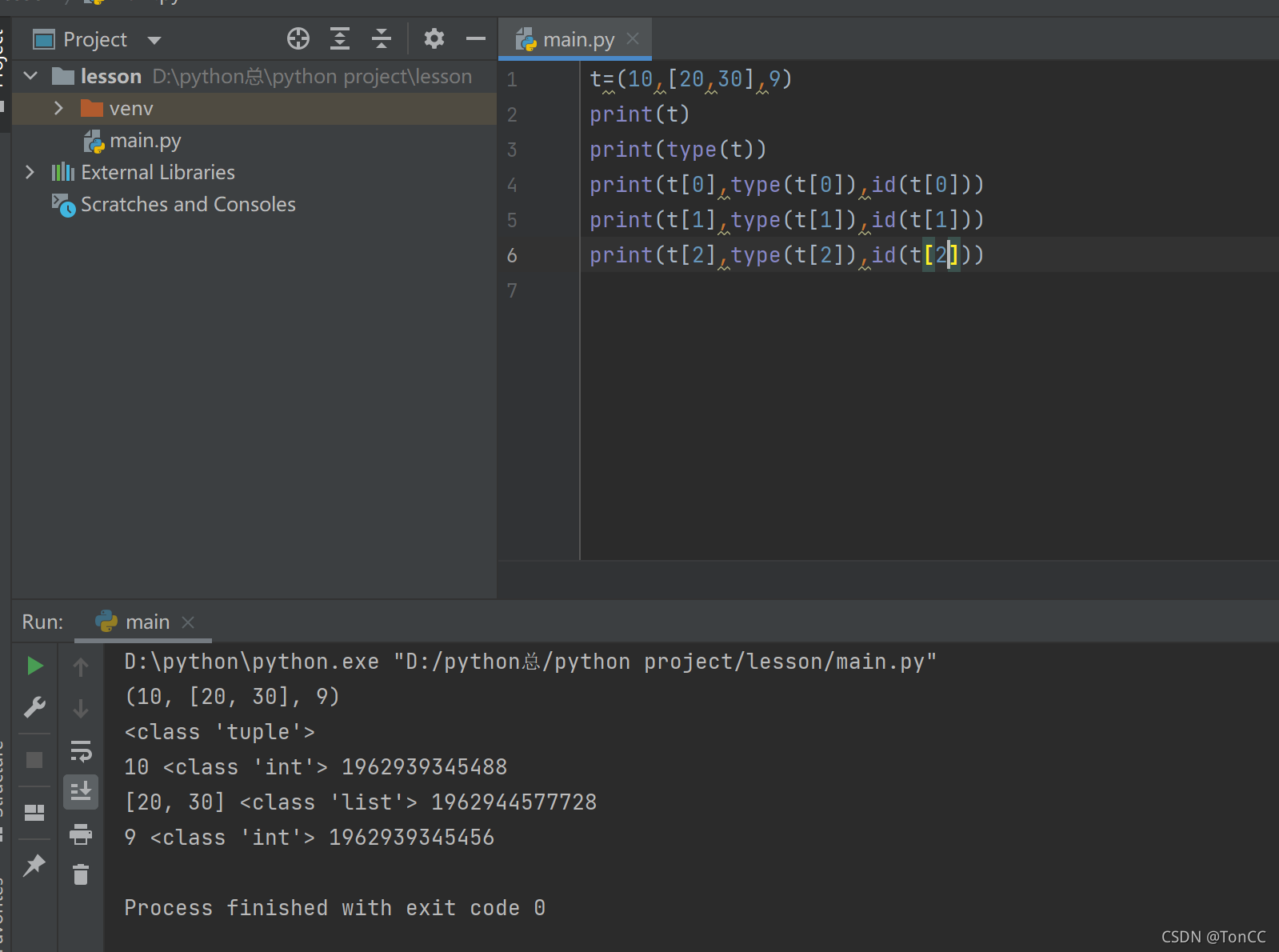The width and height of the screenshot is (1279, 952).
Task: Click 'Process finished with exit code 0'
Action: click(334, 908)
